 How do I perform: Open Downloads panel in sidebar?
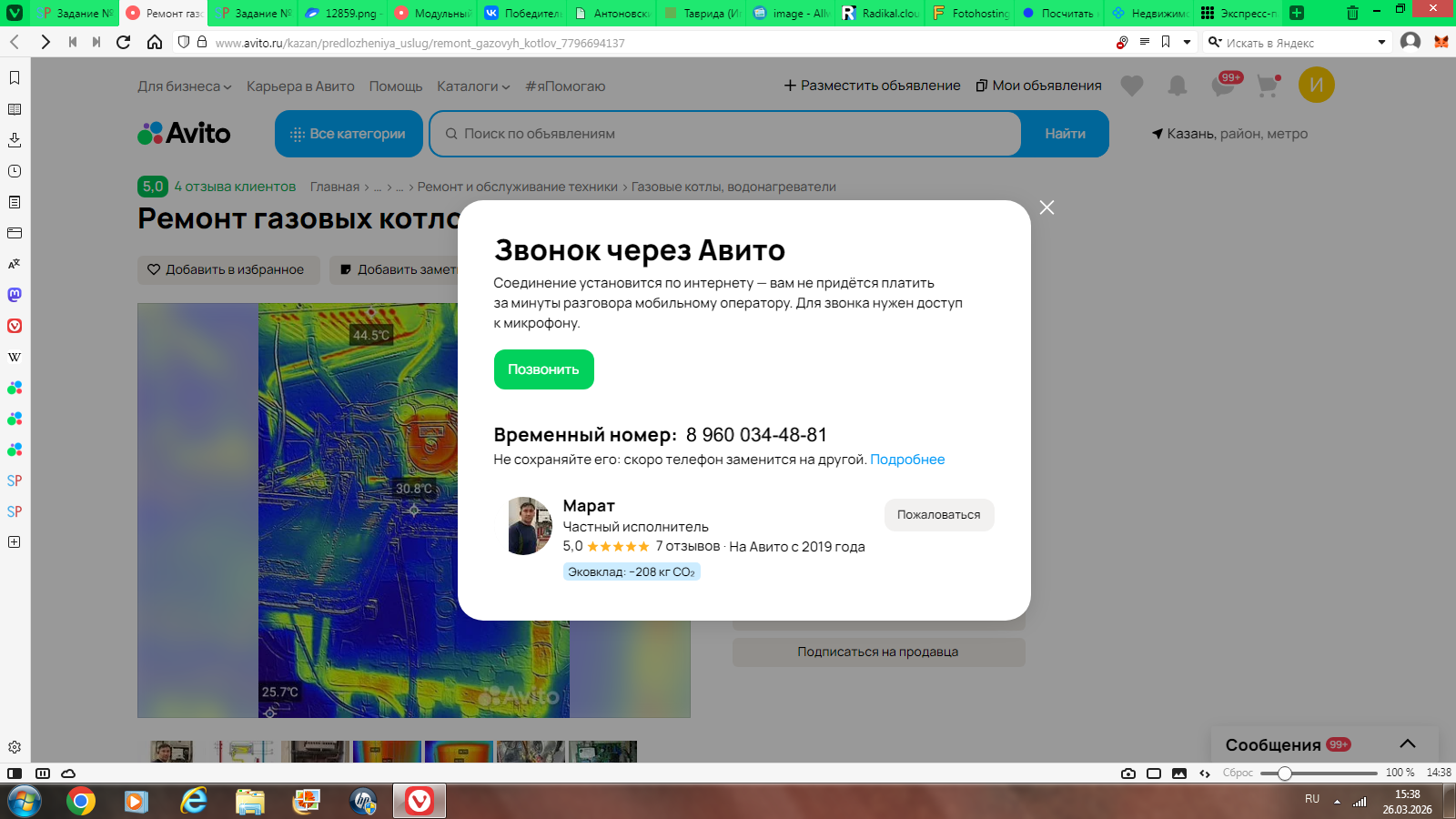tap(15, 140)
